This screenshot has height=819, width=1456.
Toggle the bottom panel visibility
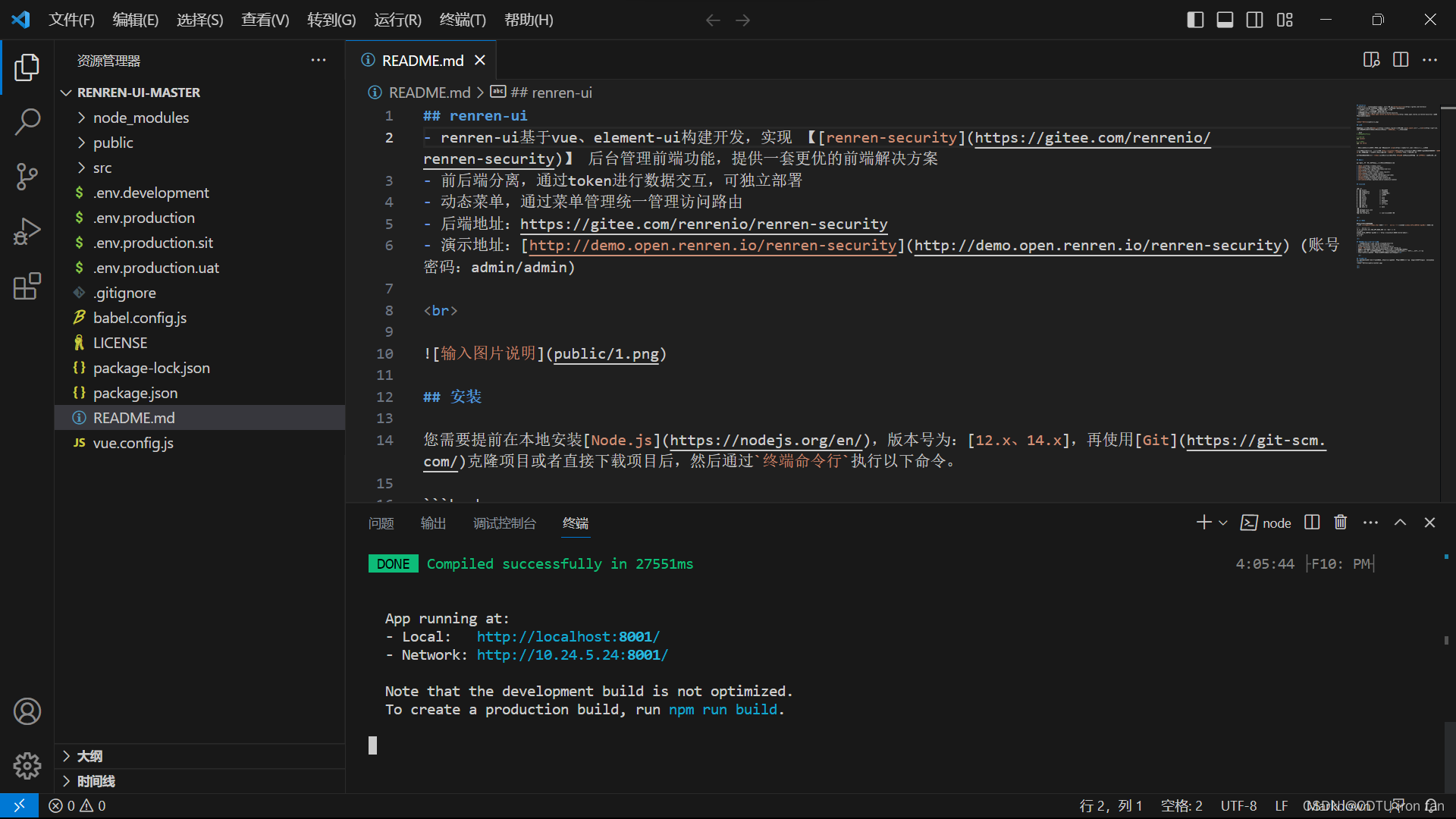[x=1225, y=20]
